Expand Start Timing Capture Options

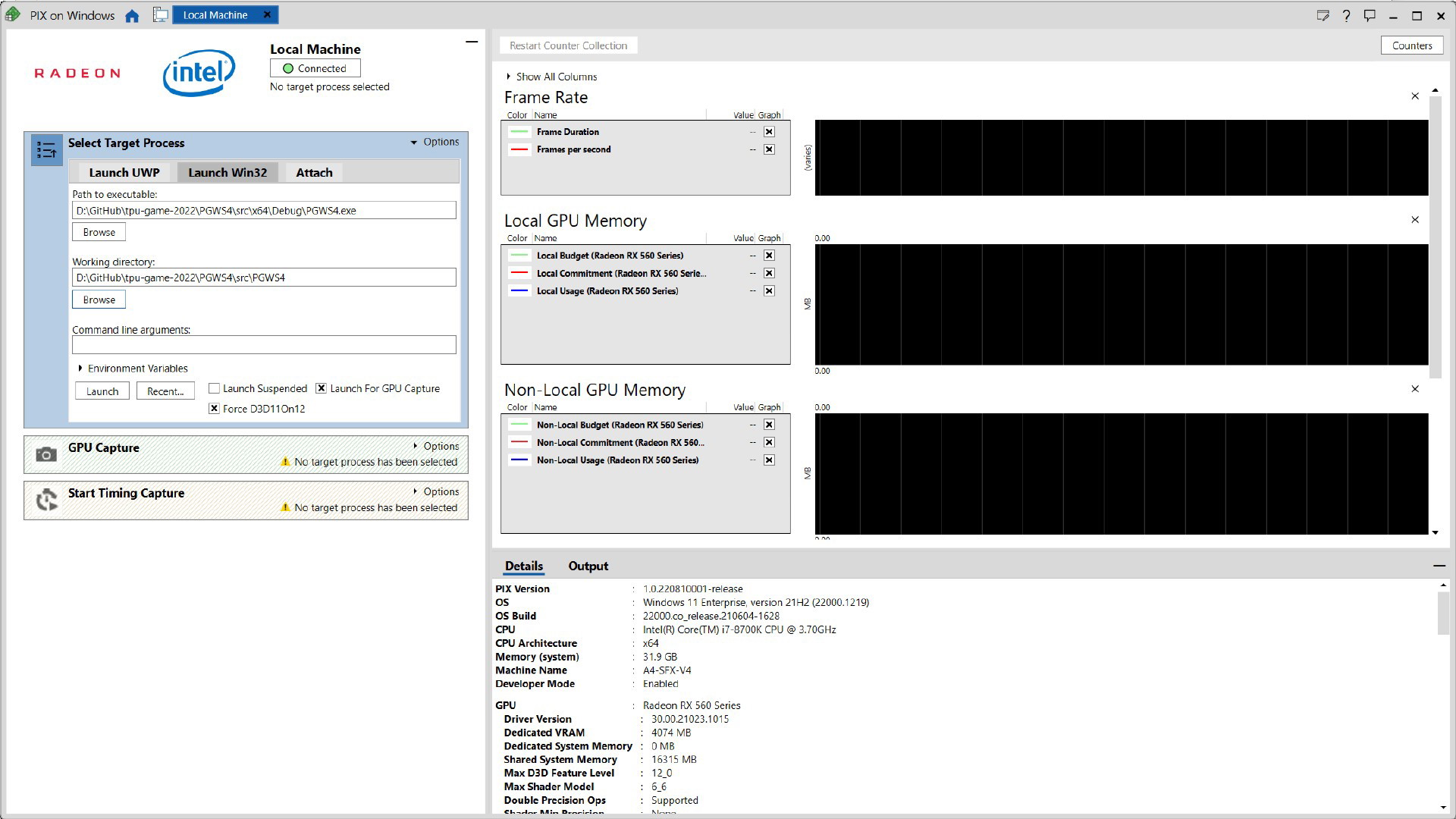(436, 491)
